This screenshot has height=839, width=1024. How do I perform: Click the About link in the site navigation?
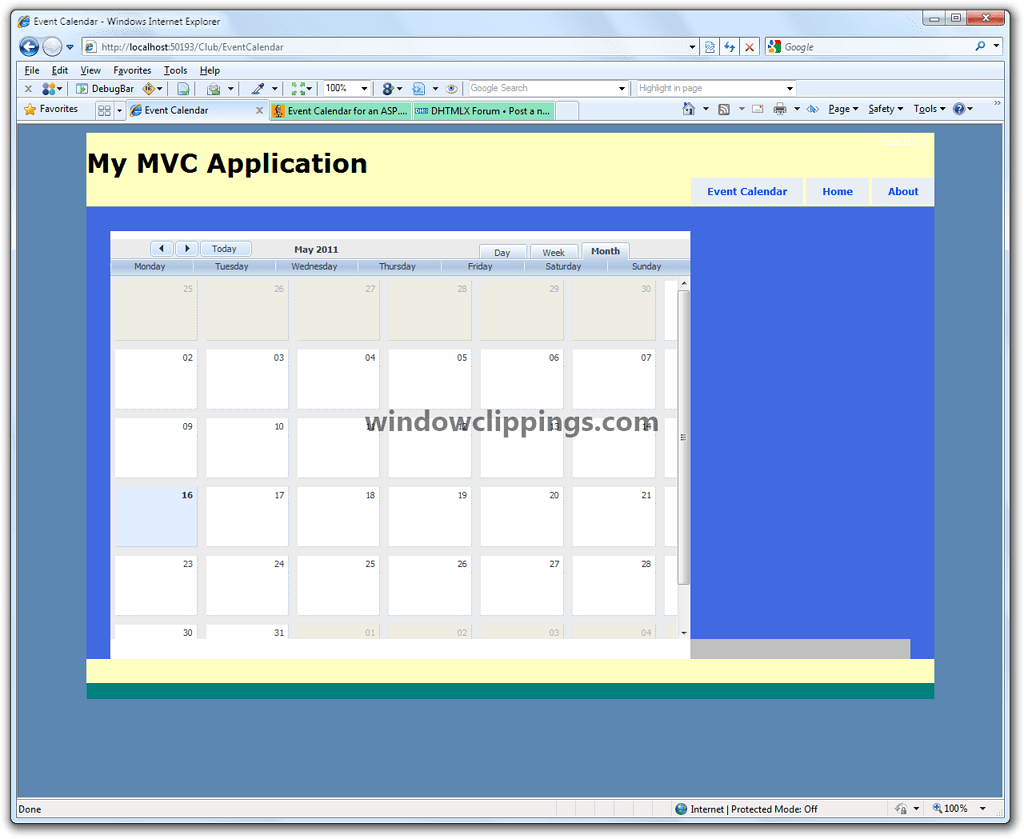pyautogui.click(x=902, y=191)
